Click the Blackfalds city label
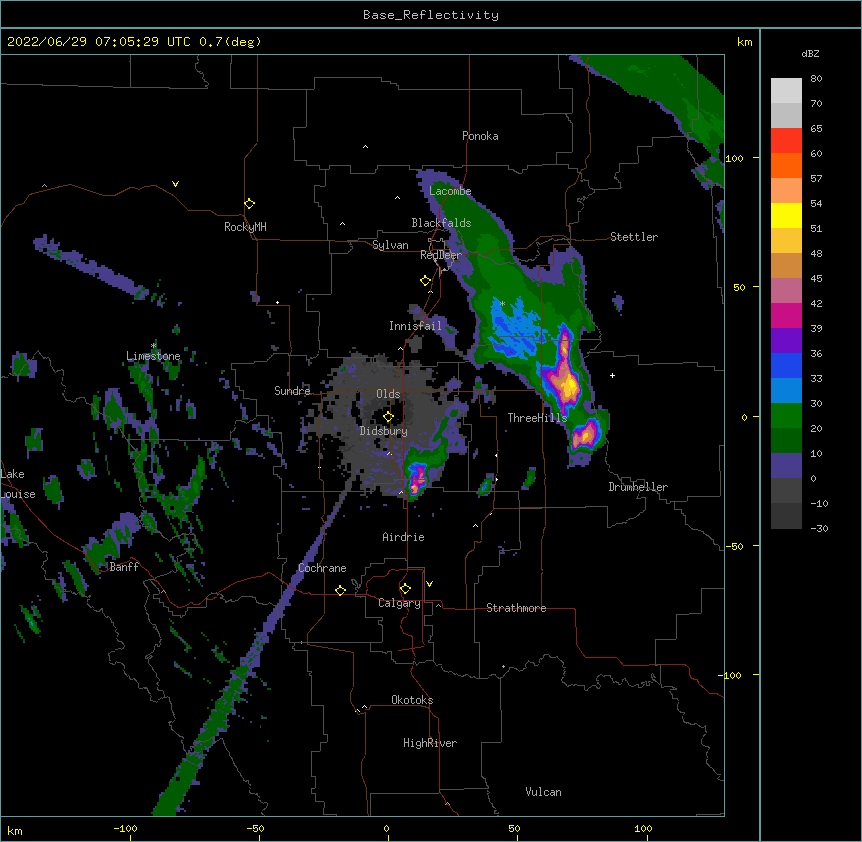Image resolution: width=862 pixels, height=842 pixels. click(441, 223)
